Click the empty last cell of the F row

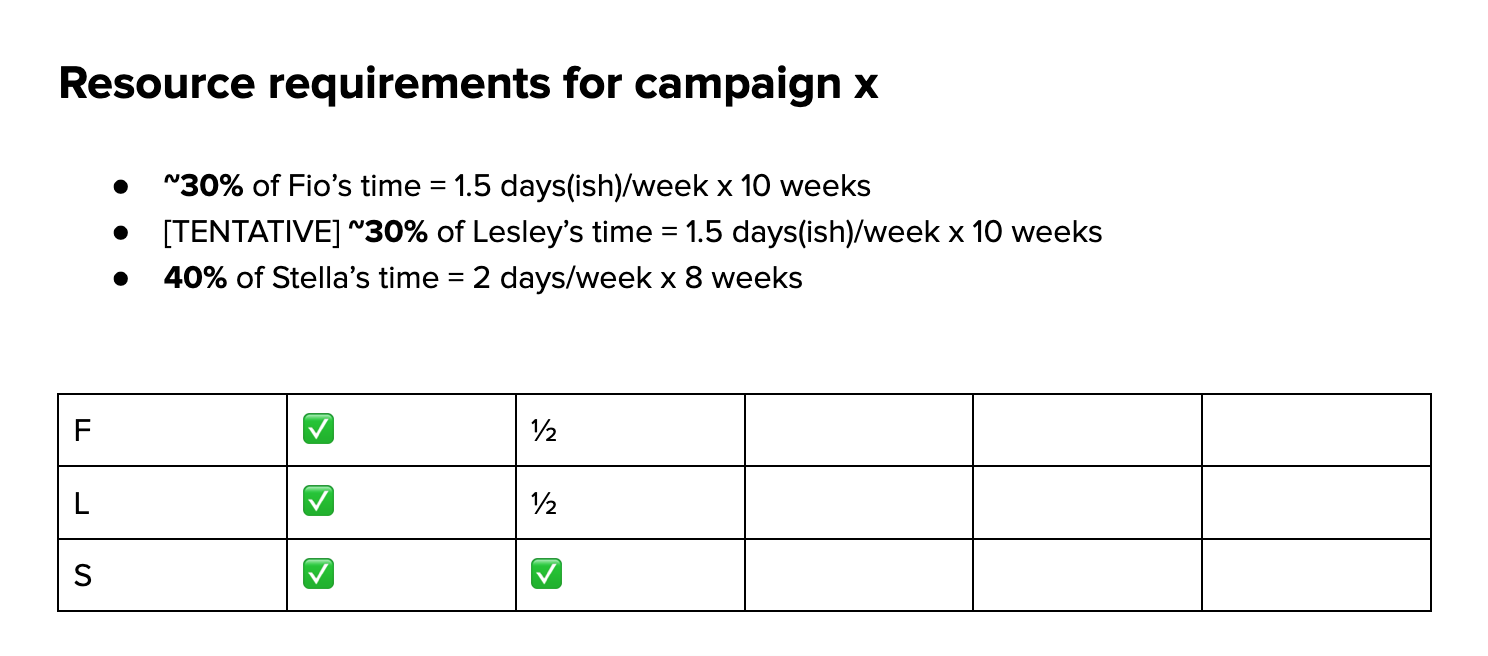point(1316,431)
